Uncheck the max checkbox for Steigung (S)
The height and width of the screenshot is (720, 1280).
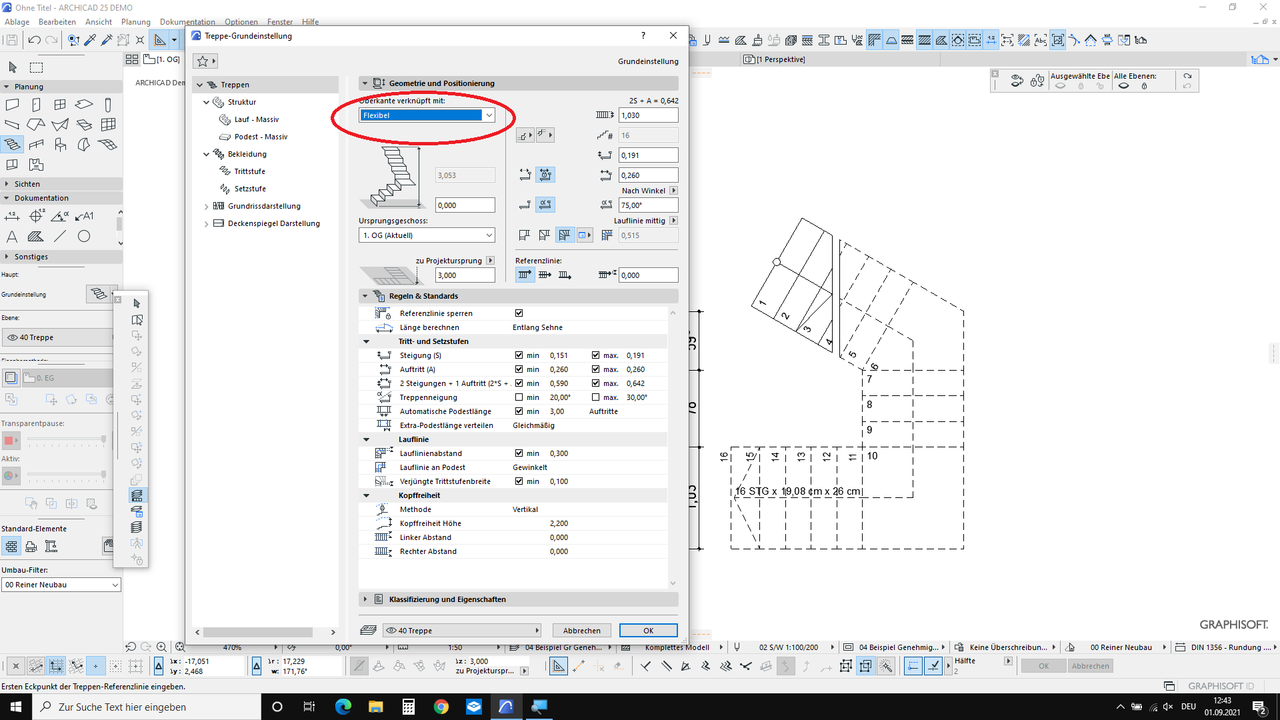pos(595,354)
